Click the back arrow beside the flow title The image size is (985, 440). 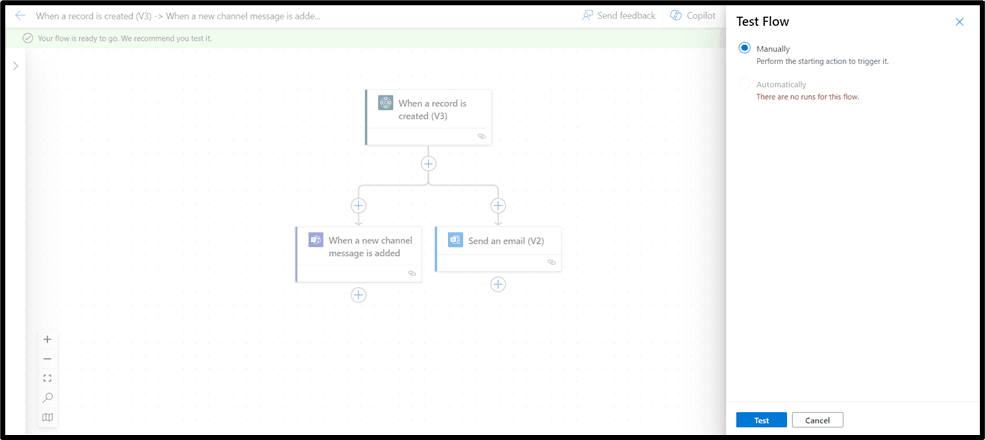pyautogui.click(x=20, y=16)
